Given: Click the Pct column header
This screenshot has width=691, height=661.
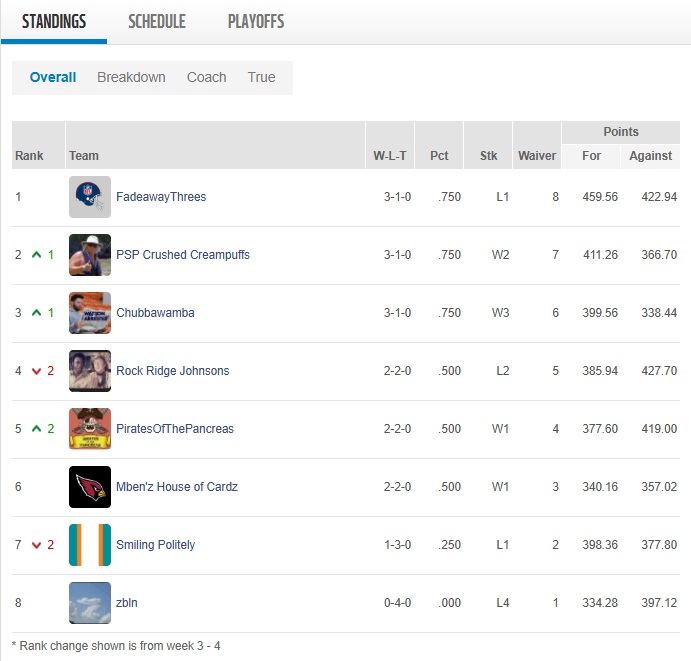Looking at the screenshot, I should pos(439,156).
